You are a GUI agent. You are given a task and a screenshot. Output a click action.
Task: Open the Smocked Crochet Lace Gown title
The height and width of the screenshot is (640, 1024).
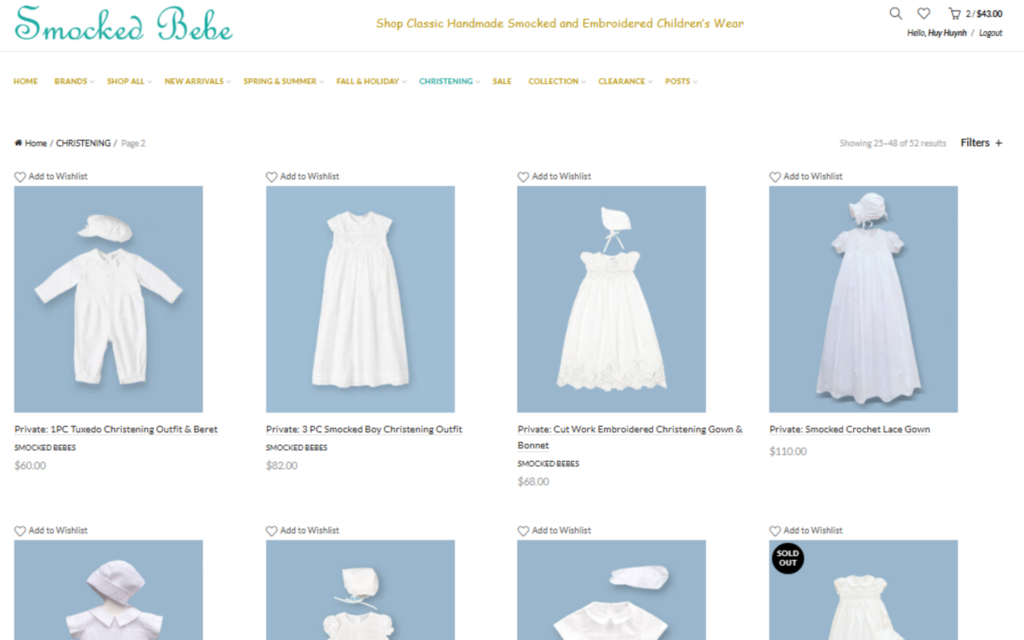click(x=850, y=429)
